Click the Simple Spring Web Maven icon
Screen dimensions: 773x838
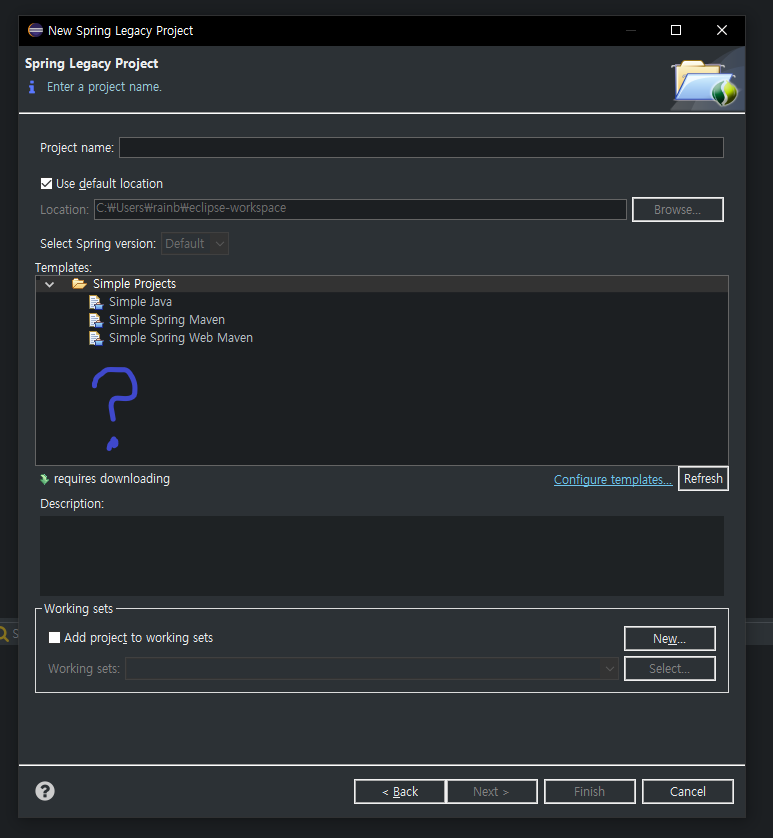[x=96, y=339]
